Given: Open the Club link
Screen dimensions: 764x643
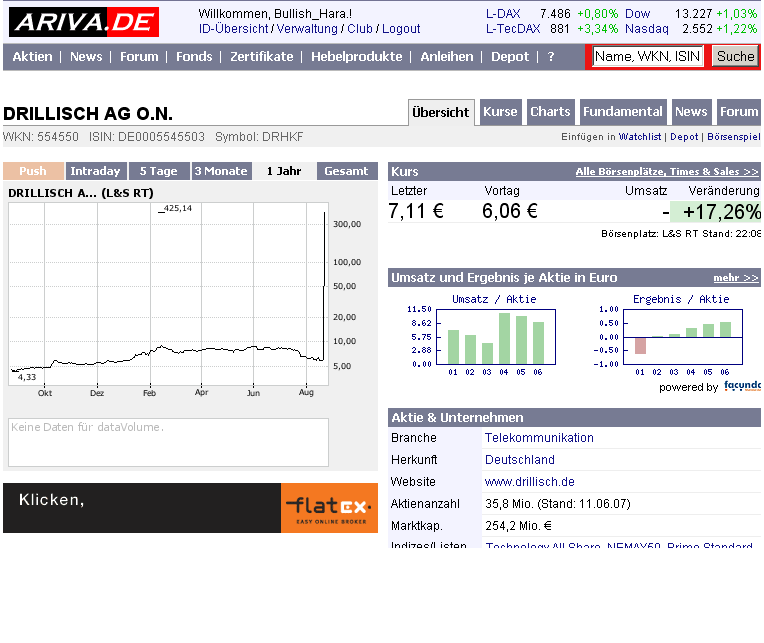Looking at the screenshot, I should point(360,29).
